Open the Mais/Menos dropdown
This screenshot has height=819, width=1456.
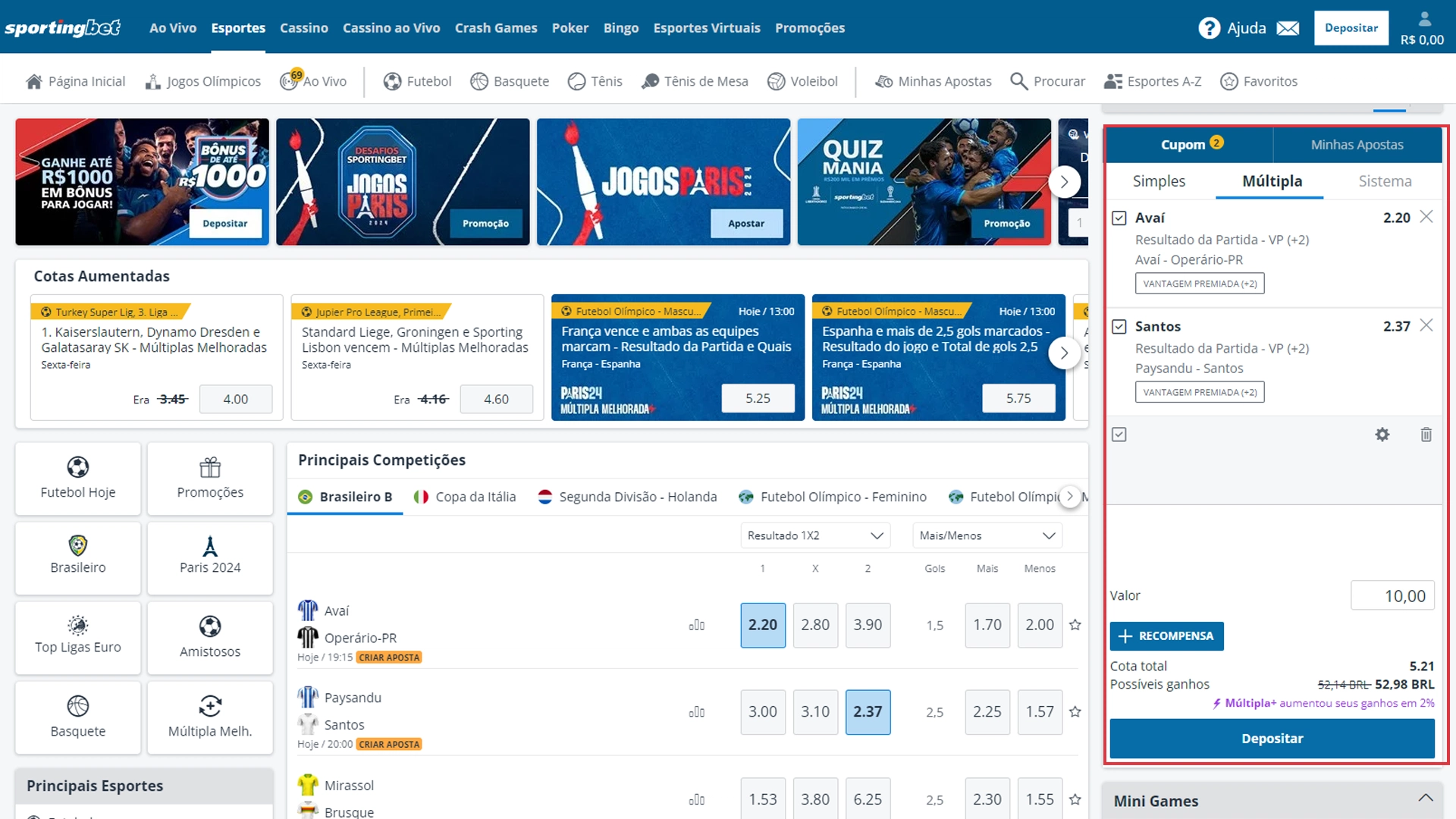click(987, 535)
